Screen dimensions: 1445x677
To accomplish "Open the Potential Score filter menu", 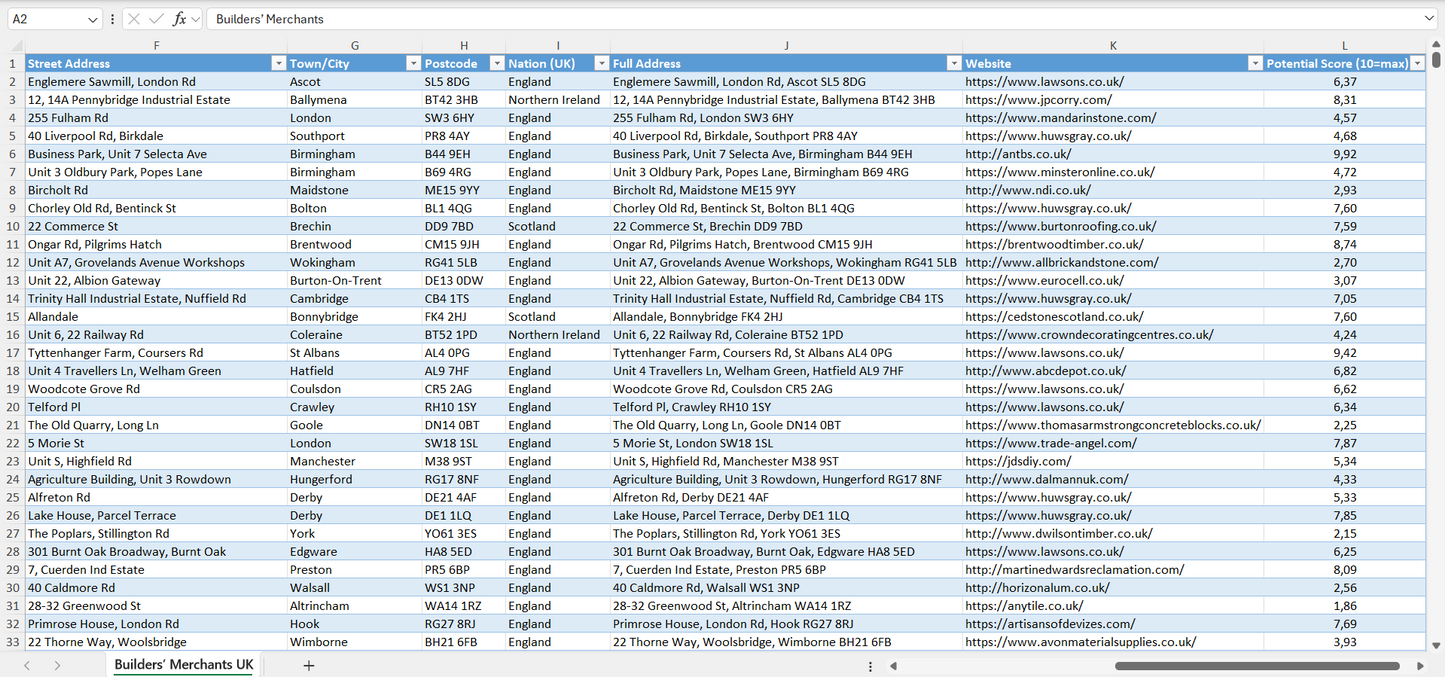I will [x=1419, y=63].
